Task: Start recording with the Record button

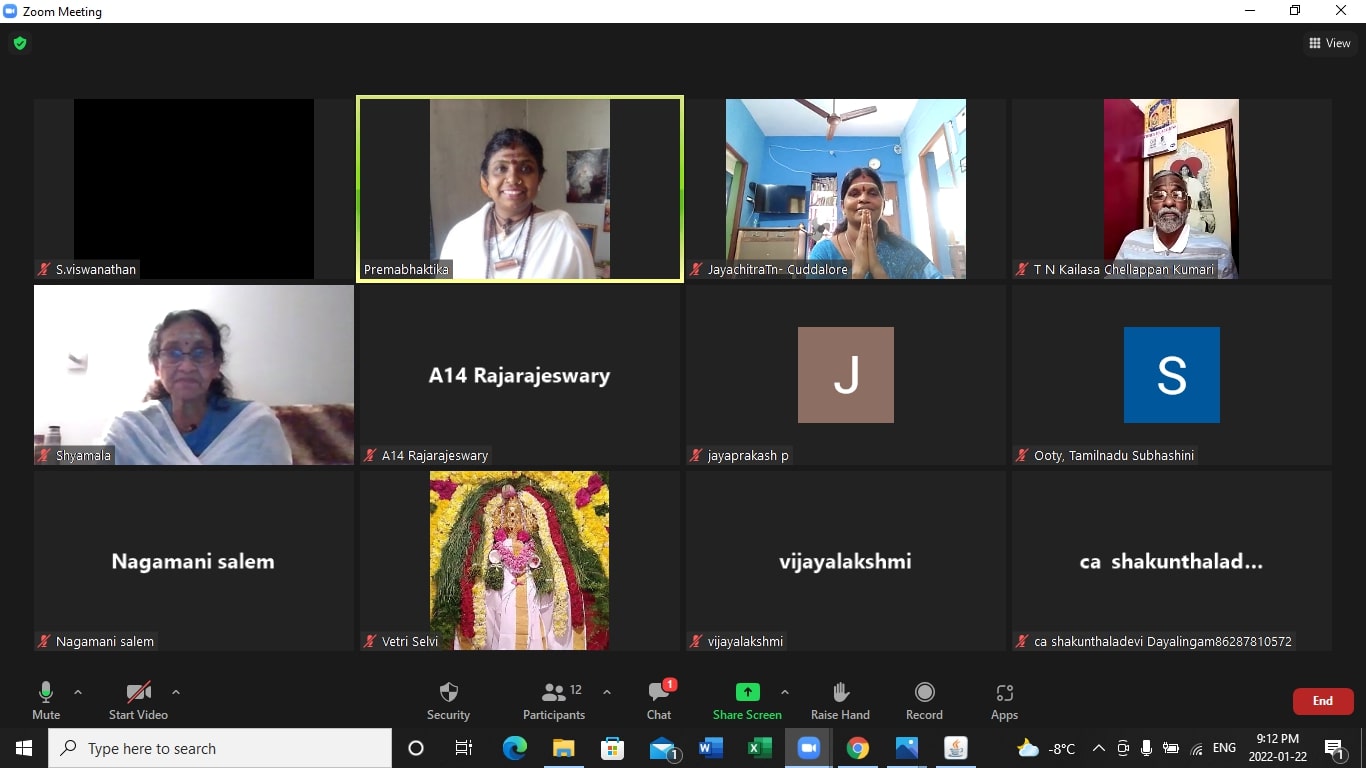Action: click(924, 700)
